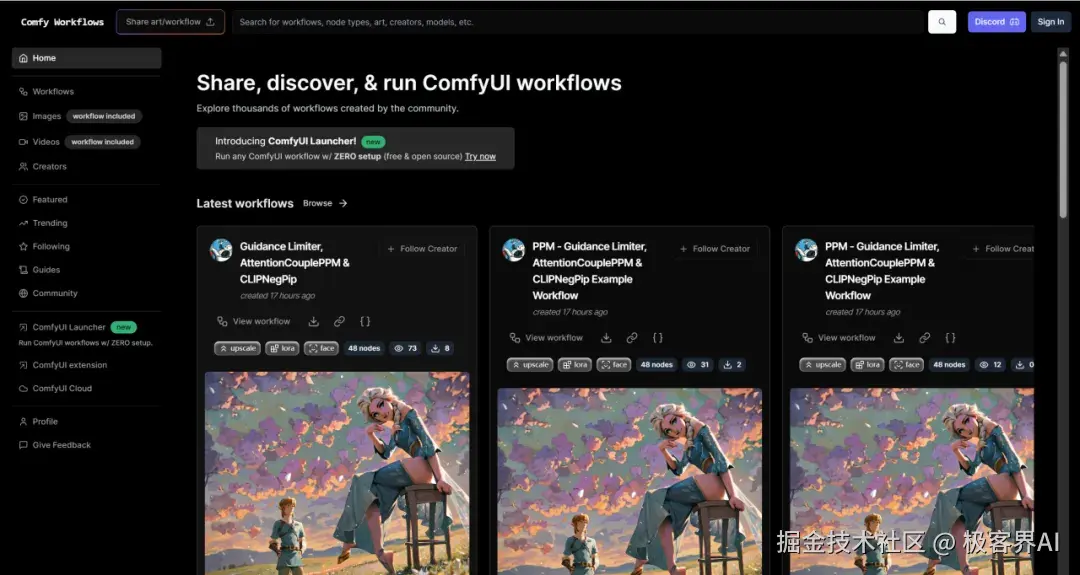Click face tag on first card
1080x575 pixels.
322,348
